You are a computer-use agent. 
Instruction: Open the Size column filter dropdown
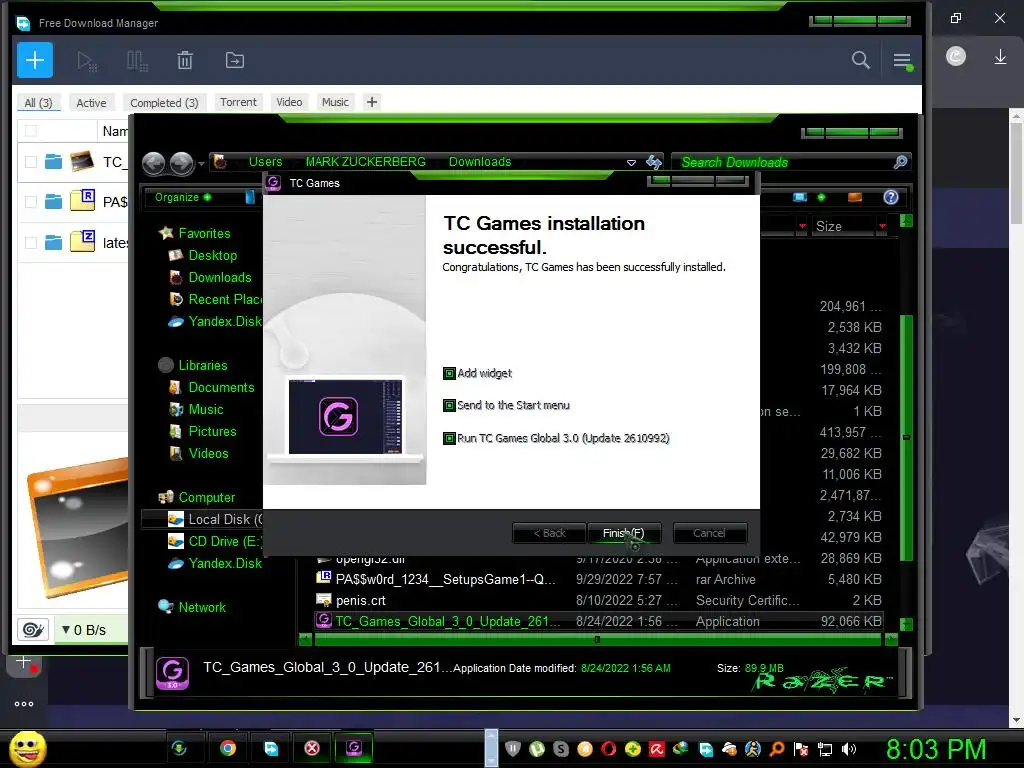click(x=882, y=226)
